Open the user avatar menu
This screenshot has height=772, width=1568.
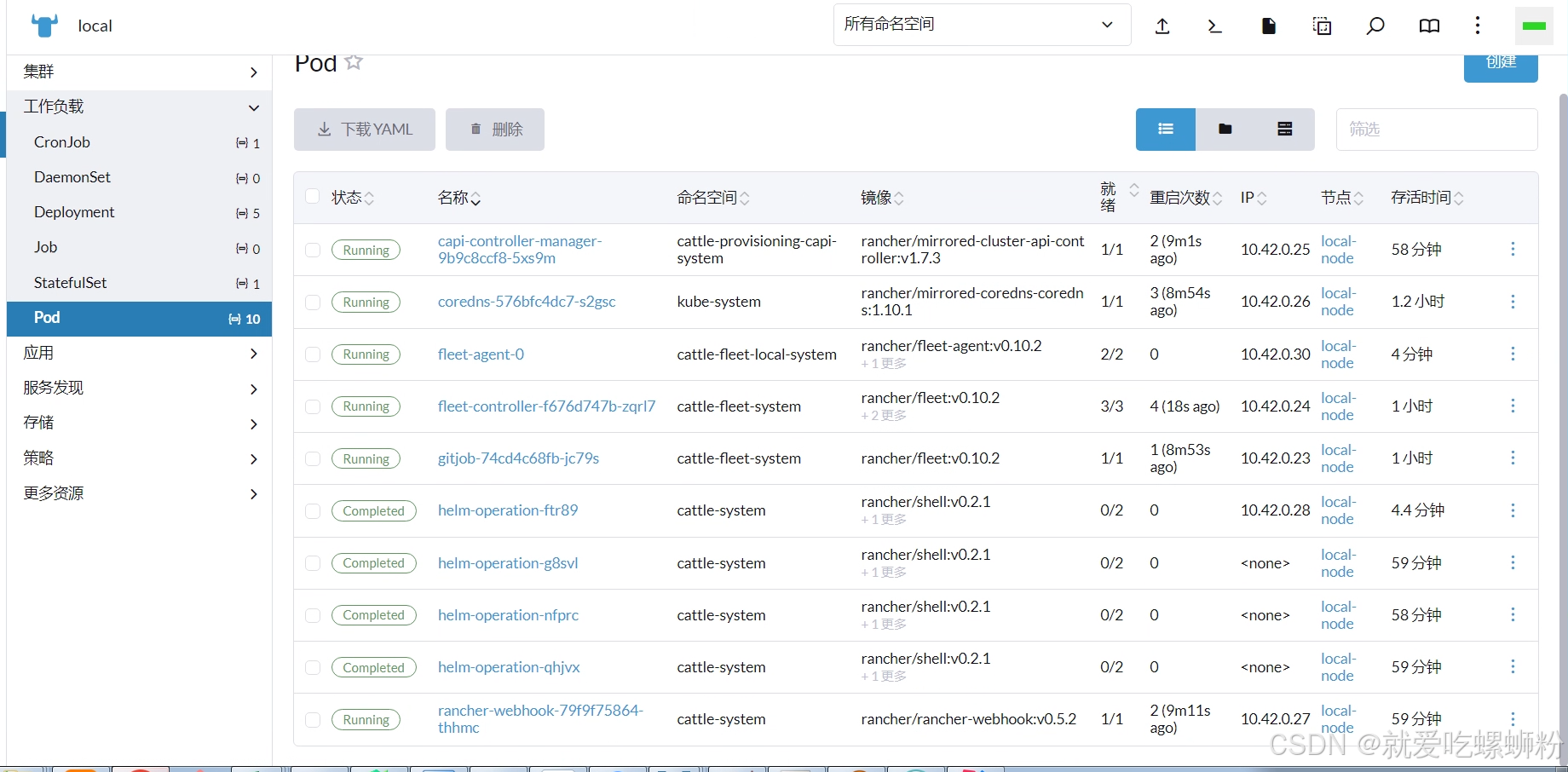point(1534,26)
